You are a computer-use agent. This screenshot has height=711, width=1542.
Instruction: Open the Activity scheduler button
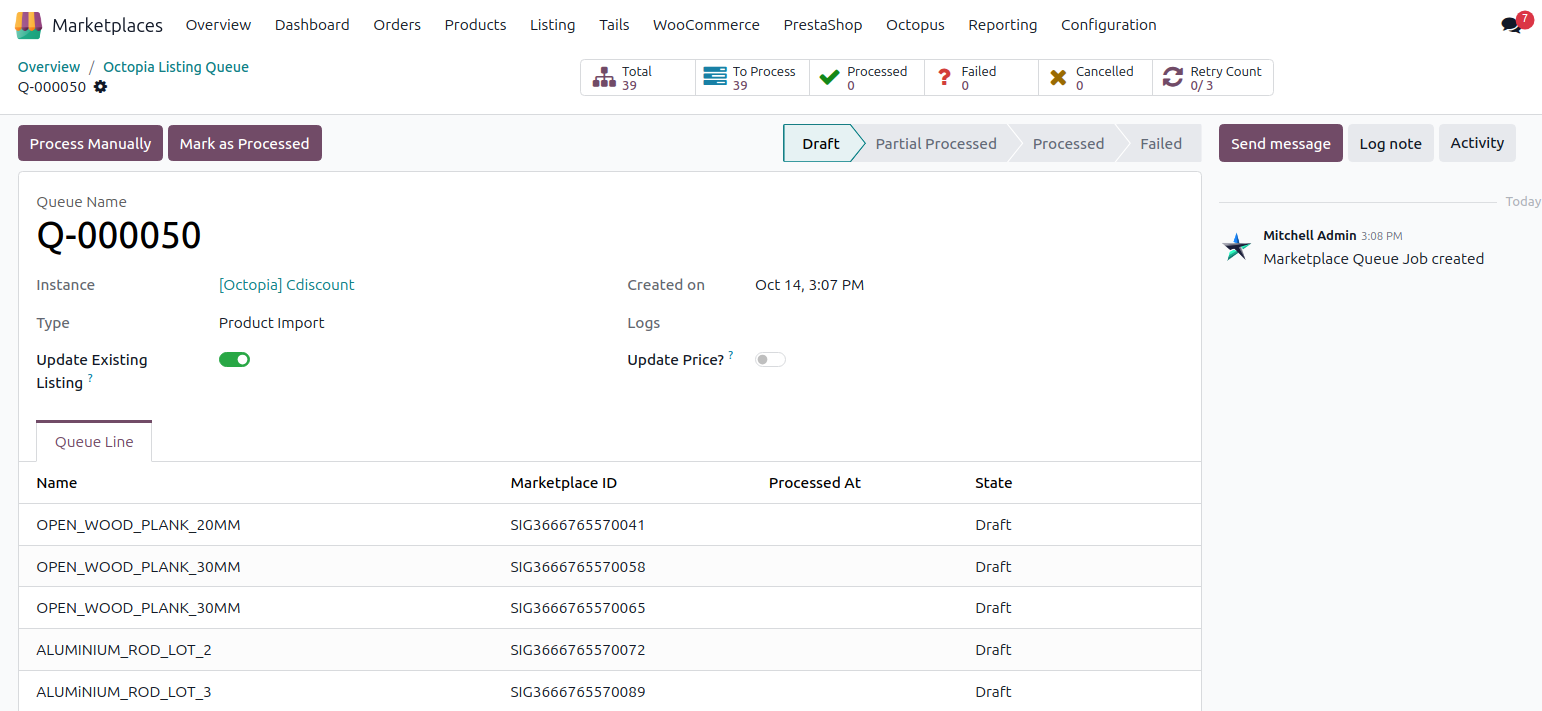1477,143
